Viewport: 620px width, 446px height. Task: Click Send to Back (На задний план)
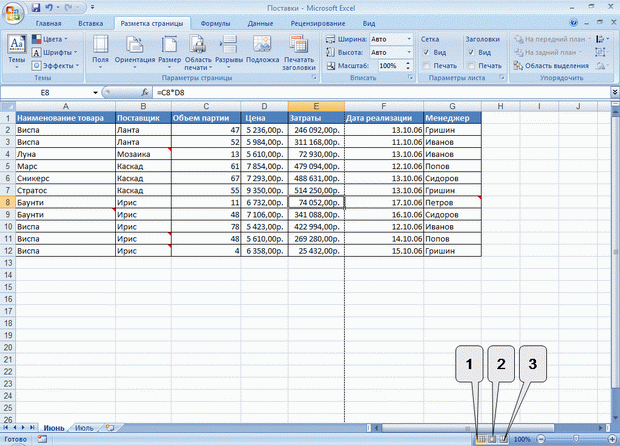[x=548, y=52]
